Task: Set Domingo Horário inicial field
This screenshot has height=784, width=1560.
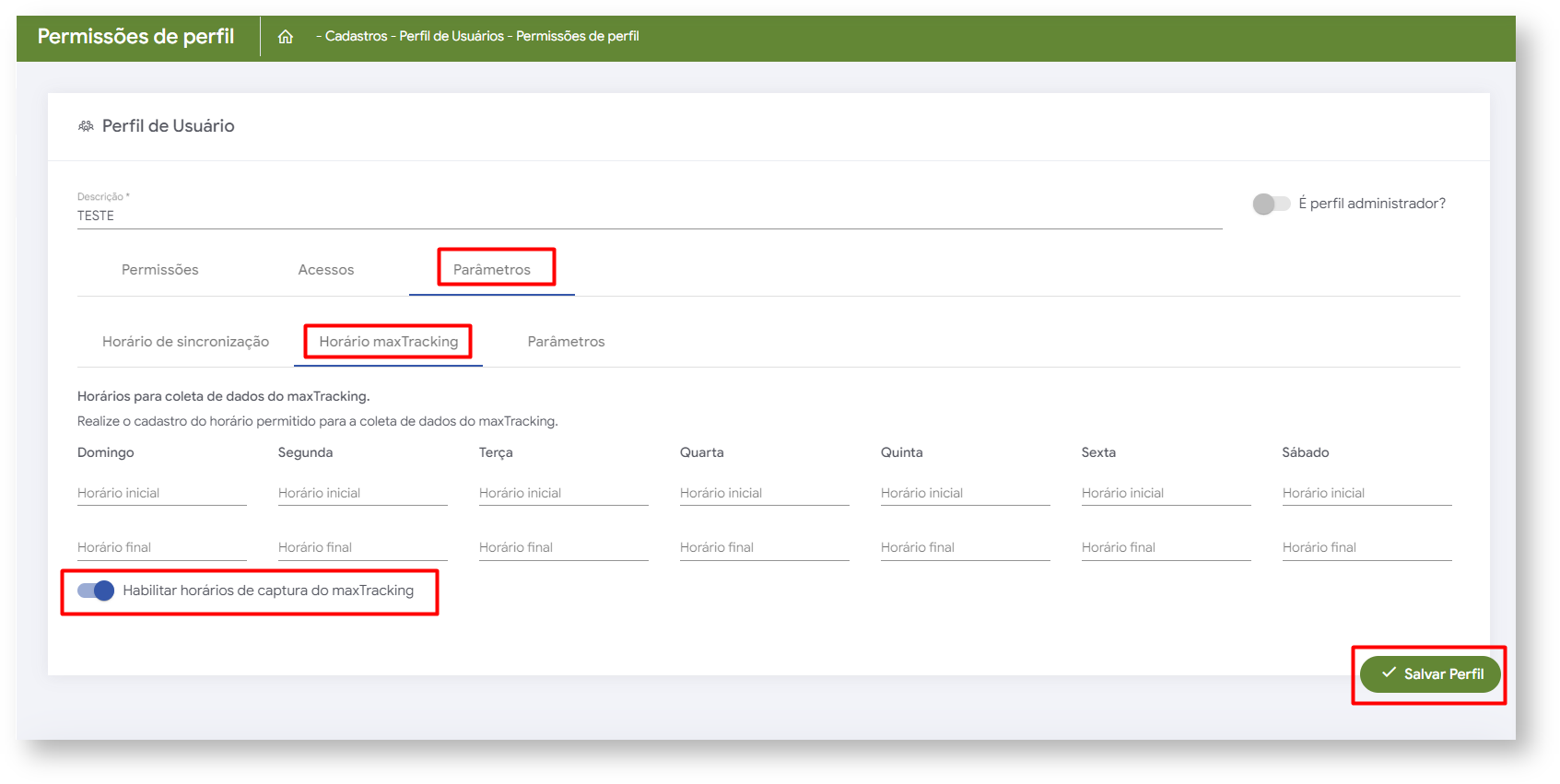Action: pyautogui.click(x=161, y=494)
